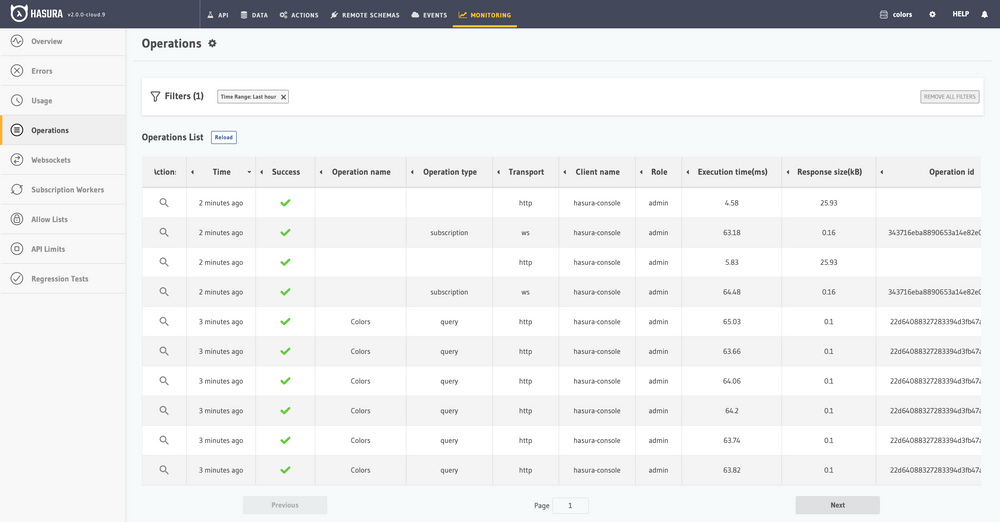Click the Page number input field
Image resolution: width=1000 pixels, height=522 pixels.
click(570, 506)
